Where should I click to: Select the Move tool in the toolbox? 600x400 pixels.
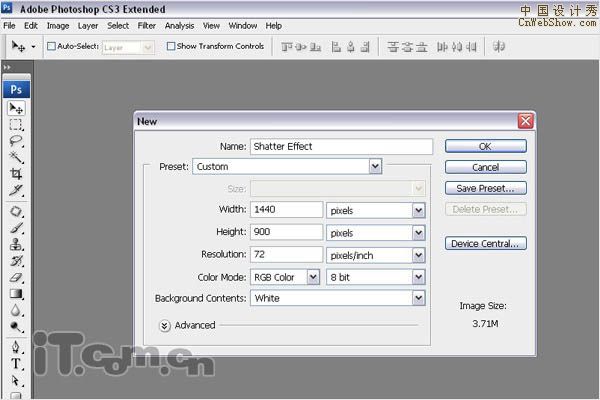(16, 109)
